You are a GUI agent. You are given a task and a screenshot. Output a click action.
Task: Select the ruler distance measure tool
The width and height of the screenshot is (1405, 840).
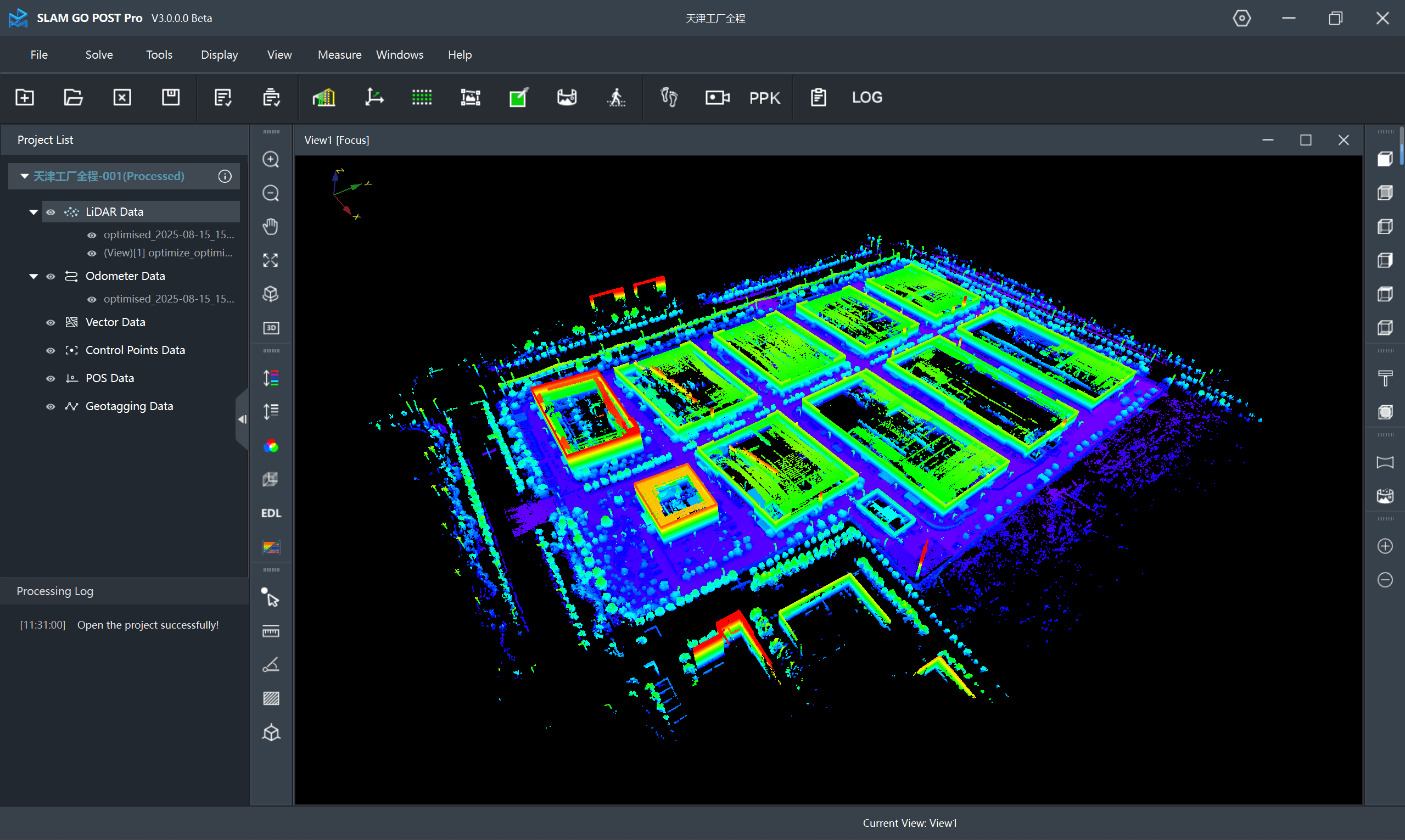pos(271,631)
